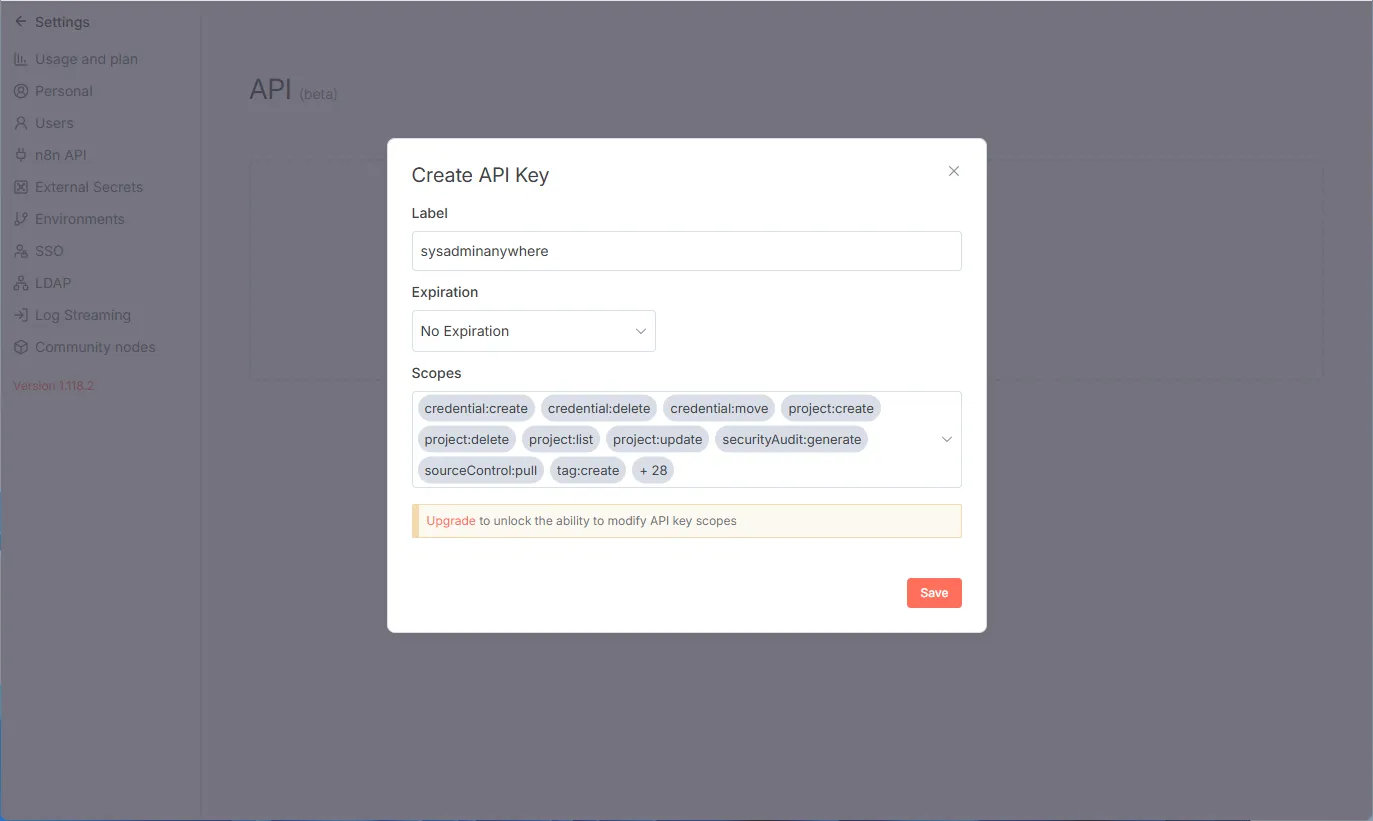
Task: Select the credential:create scope tag
Action: tap(476, 407)
